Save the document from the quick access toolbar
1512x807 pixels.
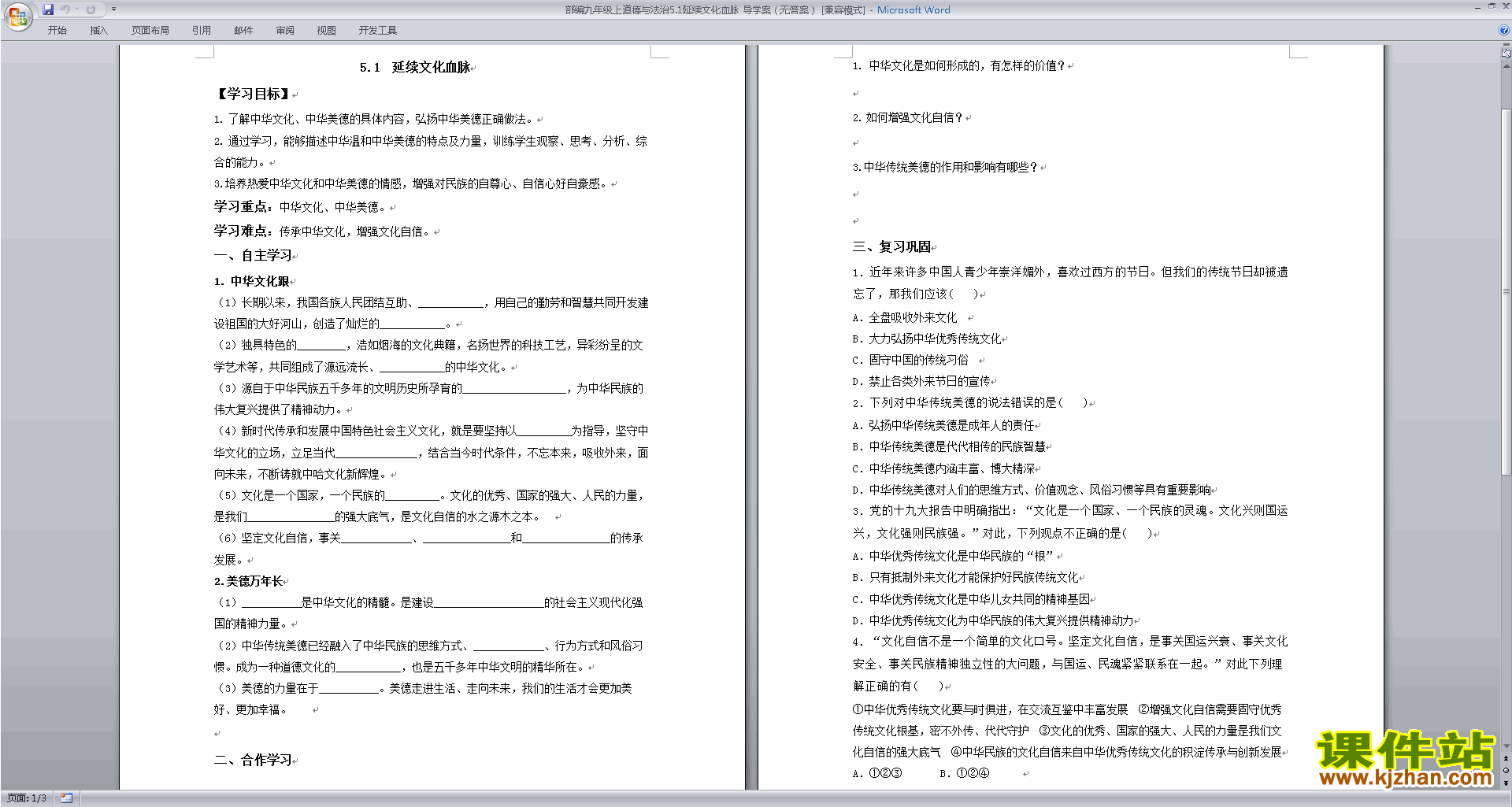[x=48, y=9]
